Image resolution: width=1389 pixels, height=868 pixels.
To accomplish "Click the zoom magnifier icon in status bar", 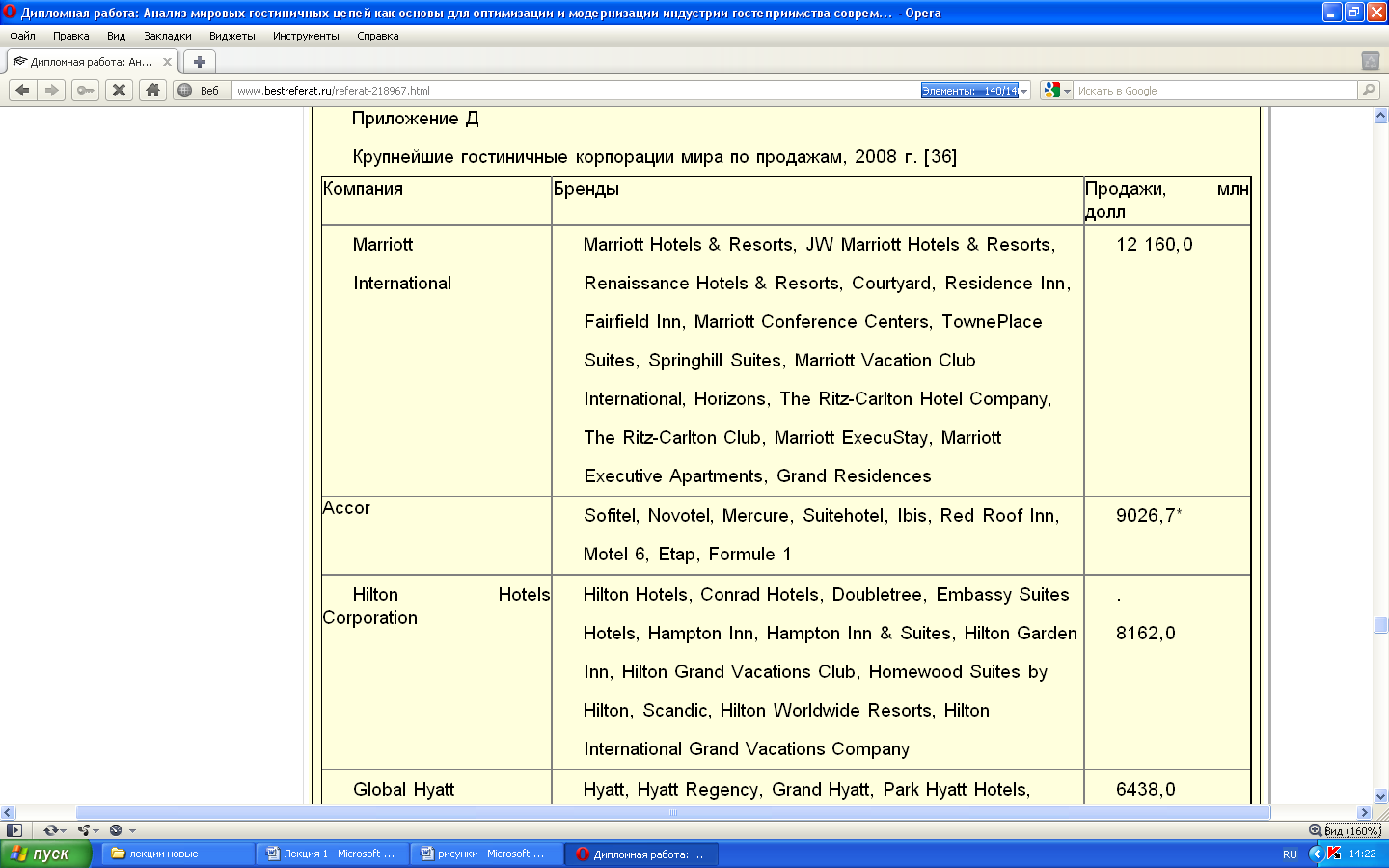I will 1315,830.
